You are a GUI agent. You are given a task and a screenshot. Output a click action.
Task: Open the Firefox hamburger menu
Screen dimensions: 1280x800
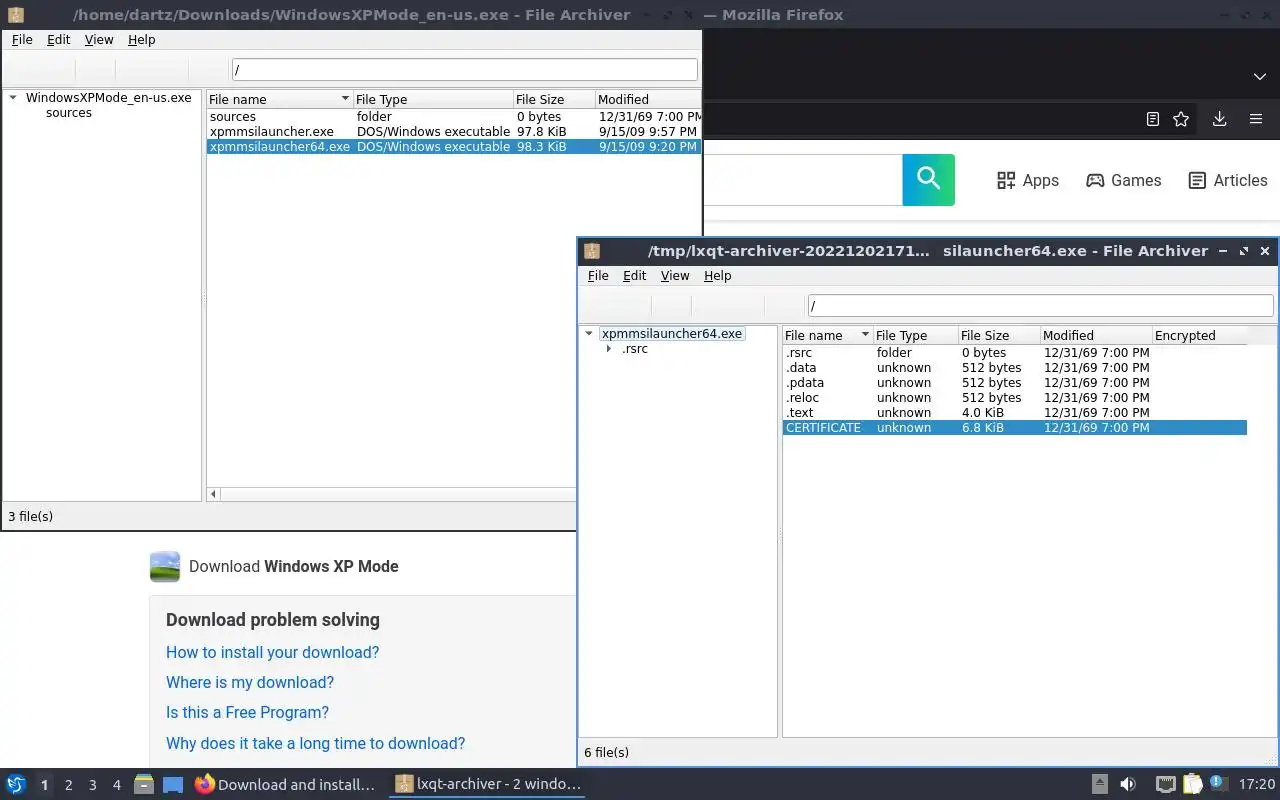click(x=1256, y=119)
